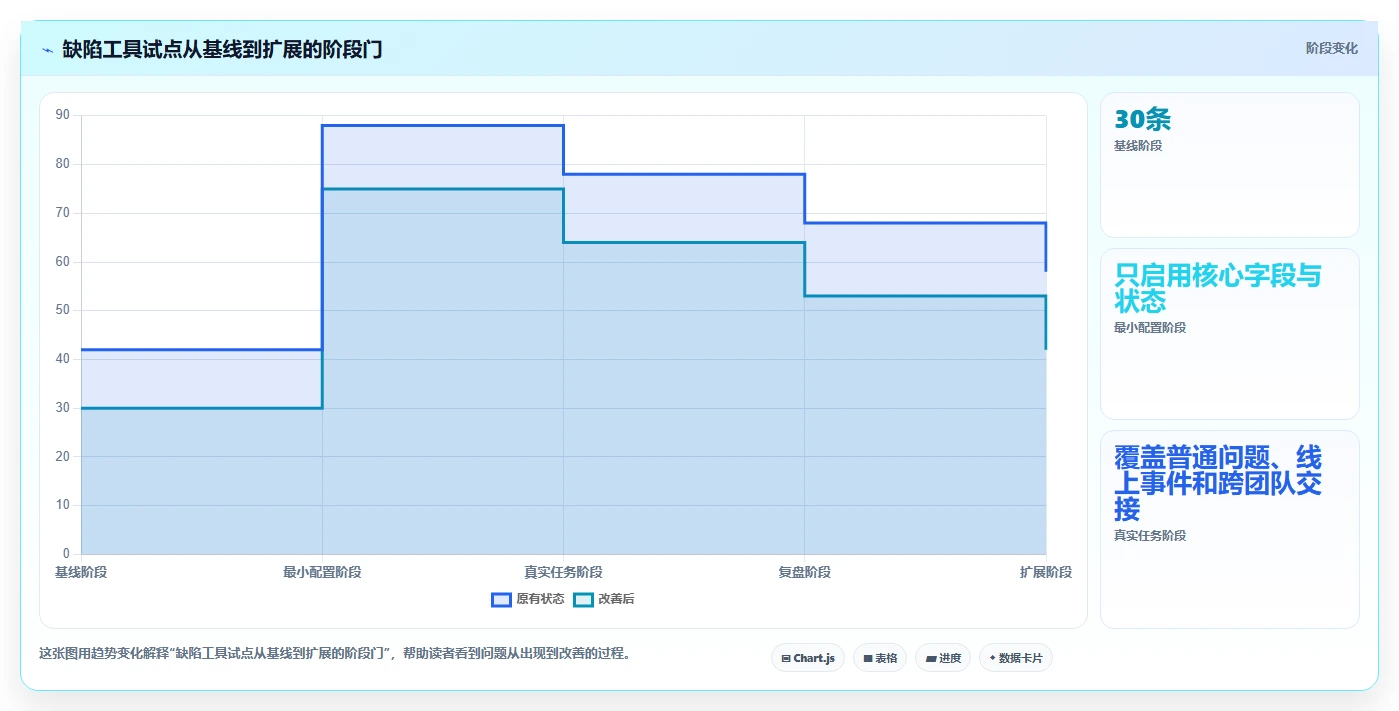The image size is (1399, 711).
Task: Click the description text below the chart
Action: (x=335, y=653)
